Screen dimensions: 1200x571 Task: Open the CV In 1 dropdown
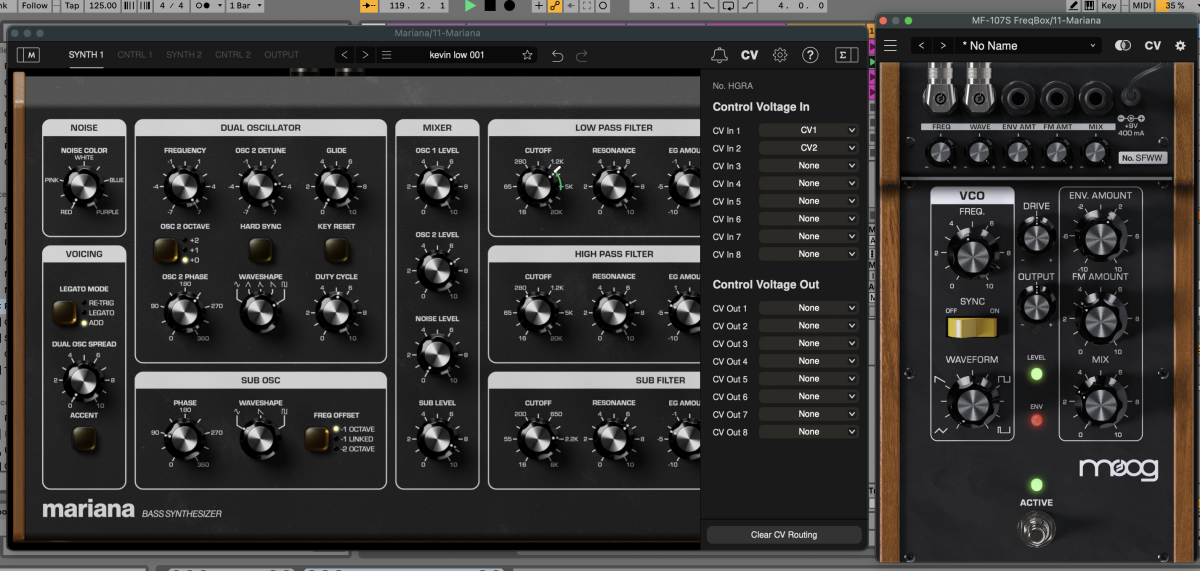(809, 130)
